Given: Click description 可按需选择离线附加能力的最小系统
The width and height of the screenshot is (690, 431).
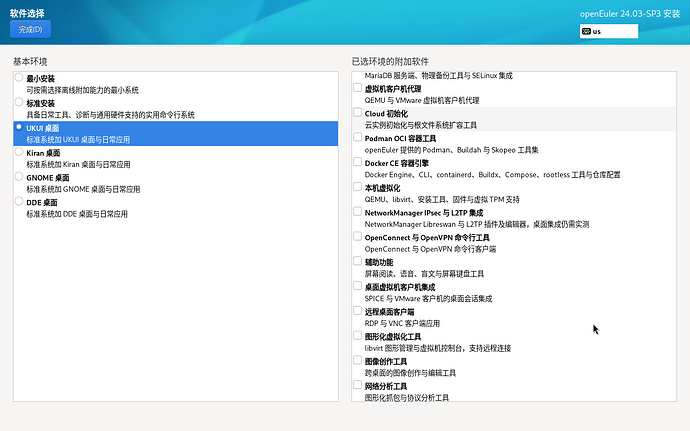Looking at the screenshot, I should pos(82,90).
